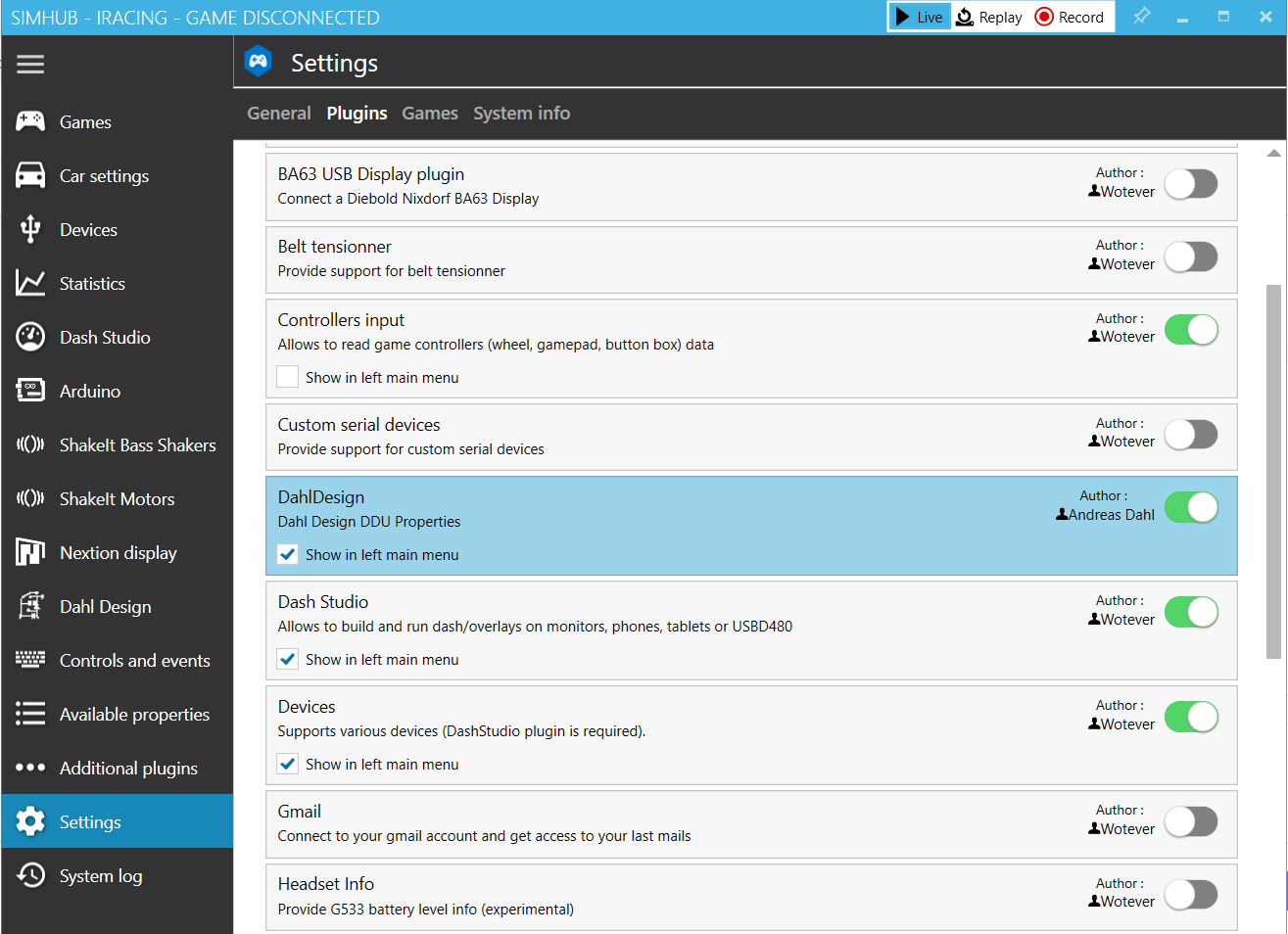This screenshot has height=934, width=1288.
Task: Disable the Controllers input plugin toggle
Action: coord(1191,330)
